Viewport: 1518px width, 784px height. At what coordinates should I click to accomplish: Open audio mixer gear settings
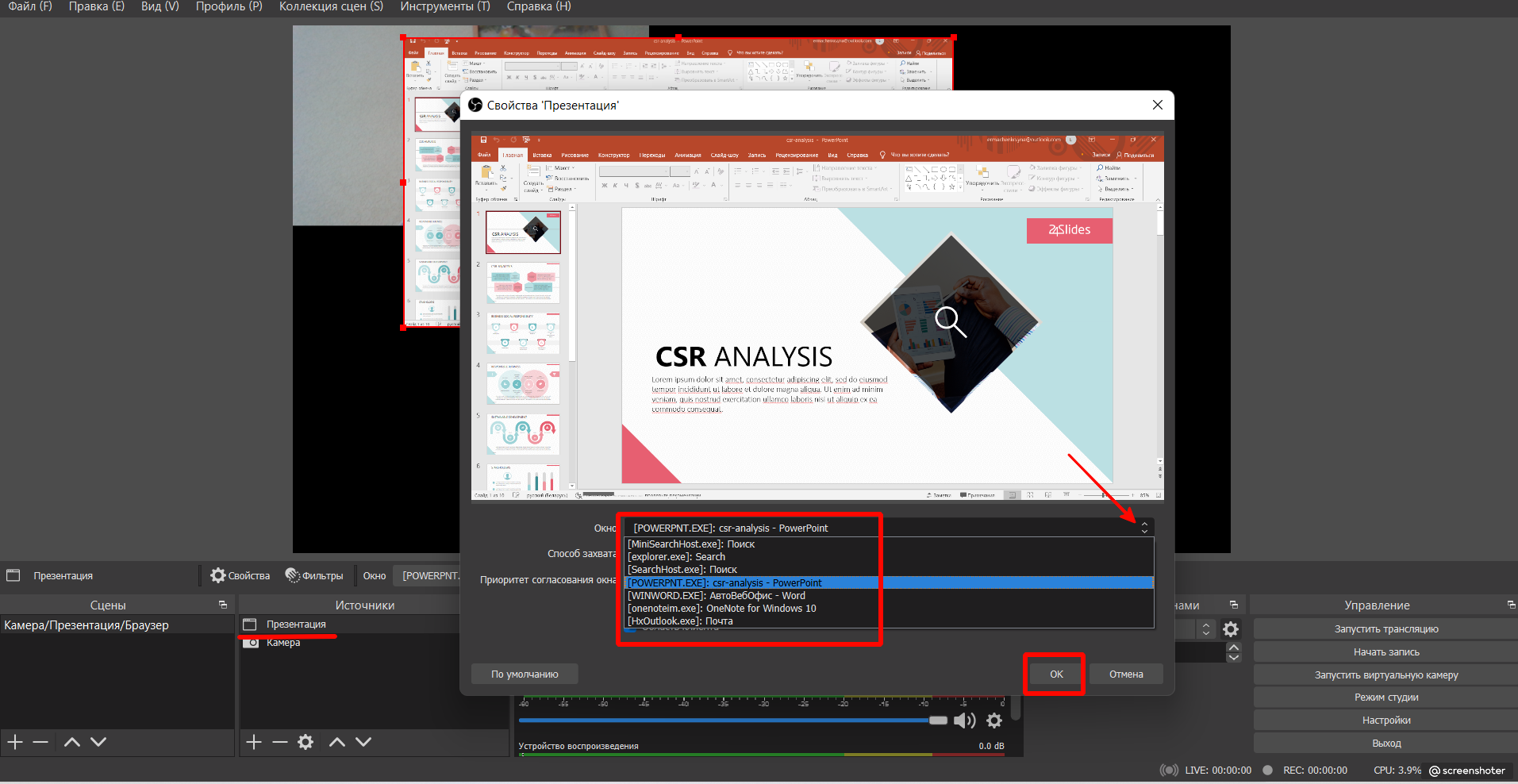point(994,721)
